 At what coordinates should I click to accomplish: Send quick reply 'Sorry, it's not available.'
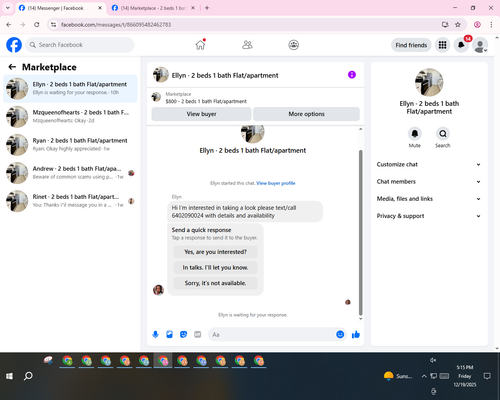tap(215, 283)
